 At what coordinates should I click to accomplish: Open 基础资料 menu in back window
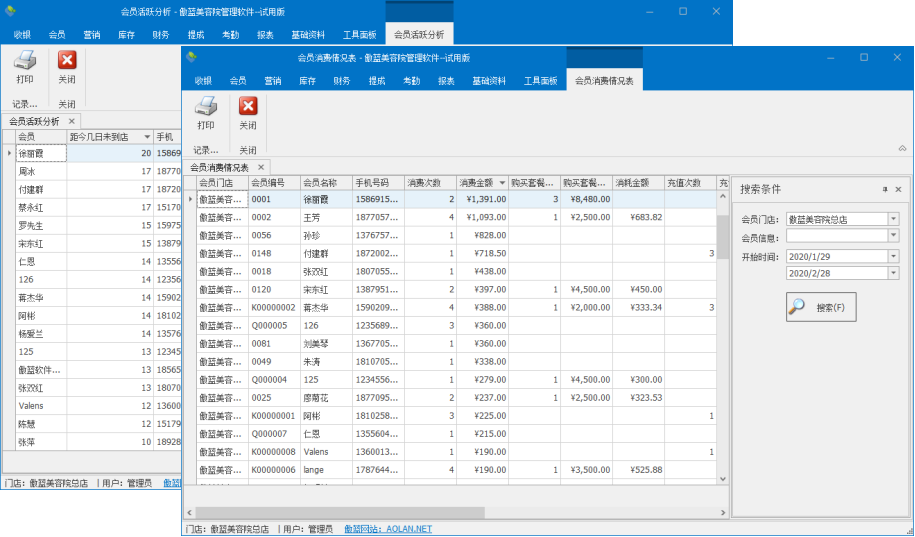click(x=308, y=34)
